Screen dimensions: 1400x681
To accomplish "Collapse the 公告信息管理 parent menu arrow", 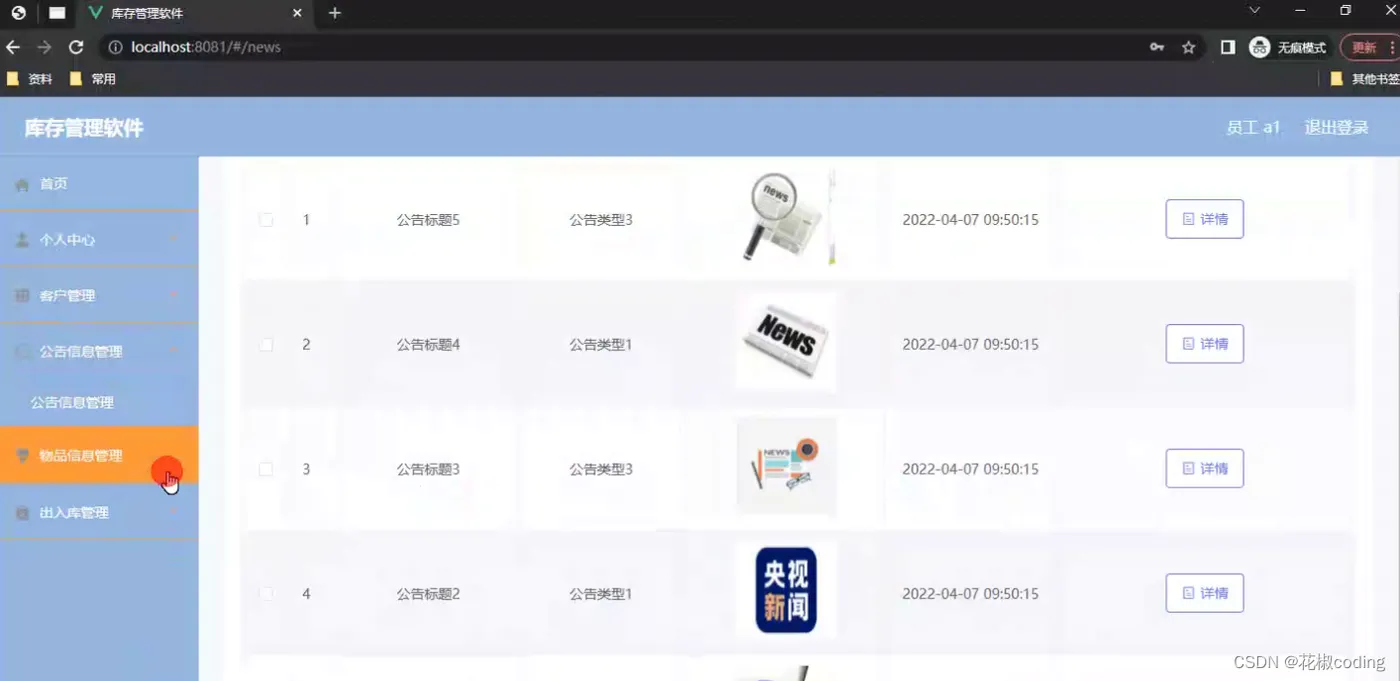I will pyautogui.click(x=175, y=351).
